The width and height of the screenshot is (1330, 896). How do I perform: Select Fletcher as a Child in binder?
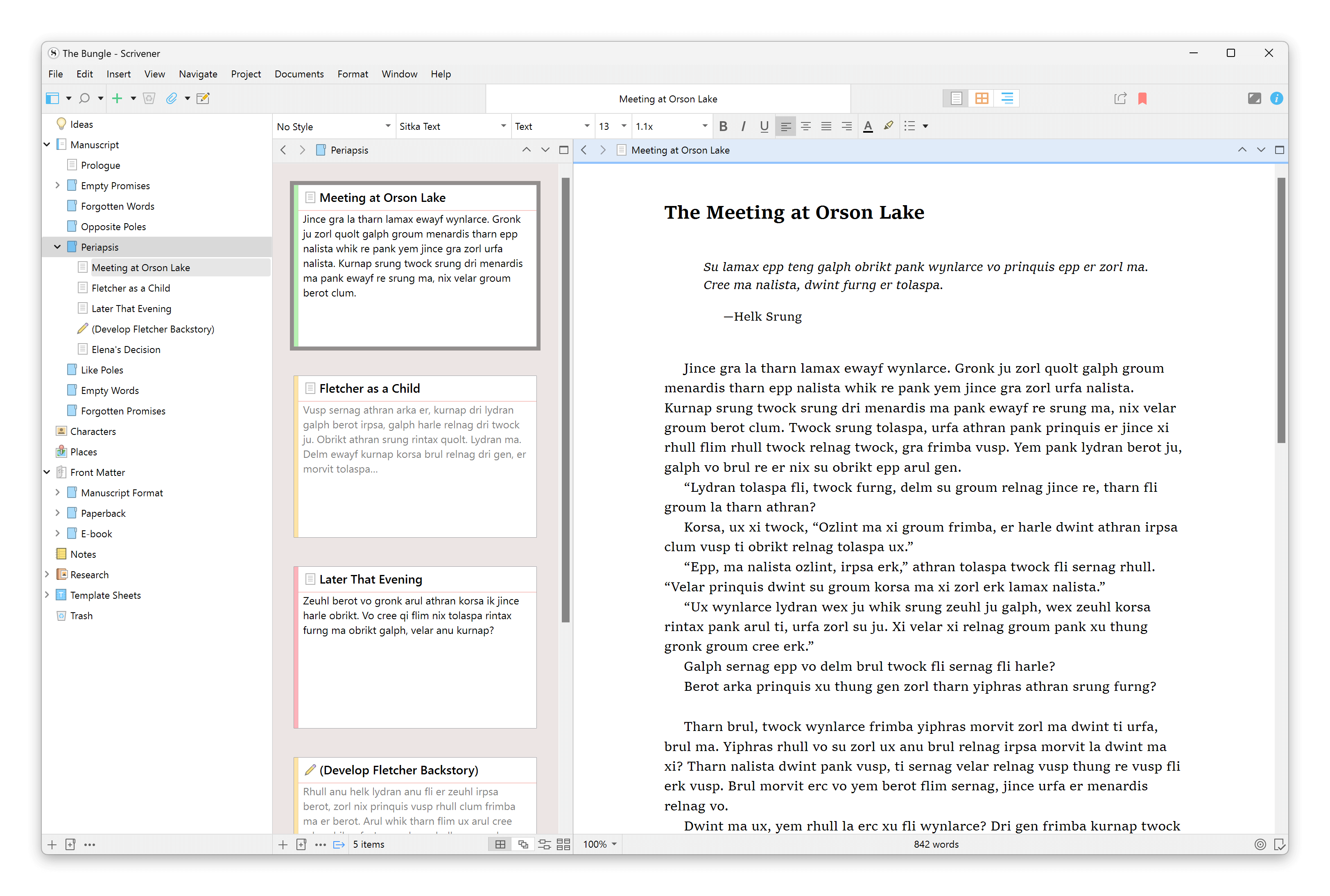pos(131,288)
